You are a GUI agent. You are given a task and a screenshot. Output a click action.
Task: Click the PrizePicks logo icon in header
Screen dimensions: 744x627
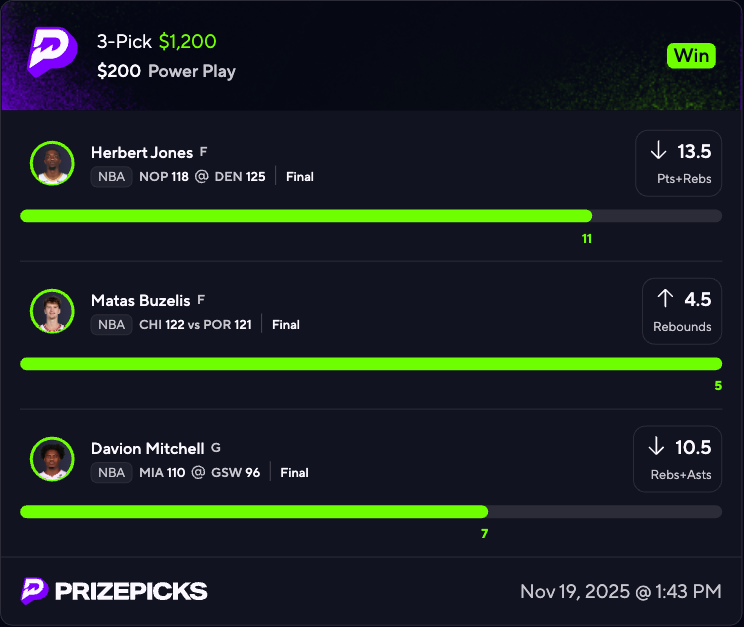tap(51, 50)
